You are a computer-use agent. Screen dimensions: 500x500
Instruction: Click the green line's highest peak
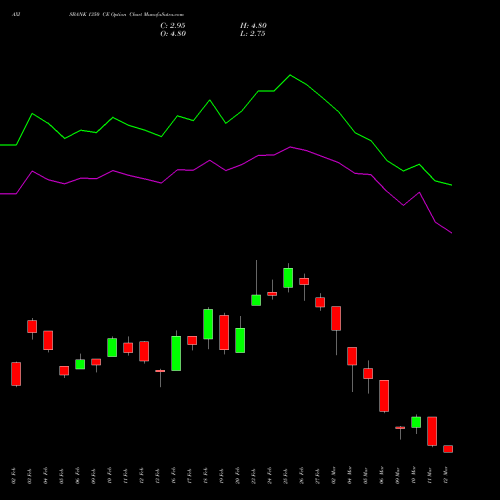pos(290,75)
